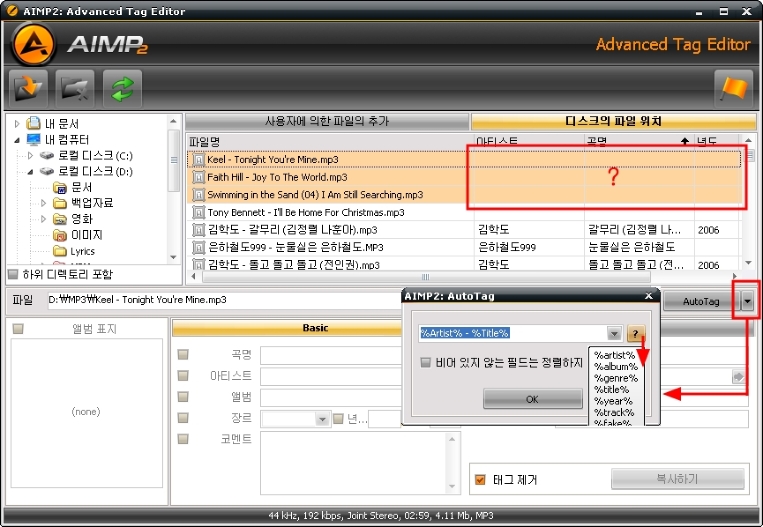Click the file icon of Faith Hill - Joy To The World.mp3

pos(198,177)
